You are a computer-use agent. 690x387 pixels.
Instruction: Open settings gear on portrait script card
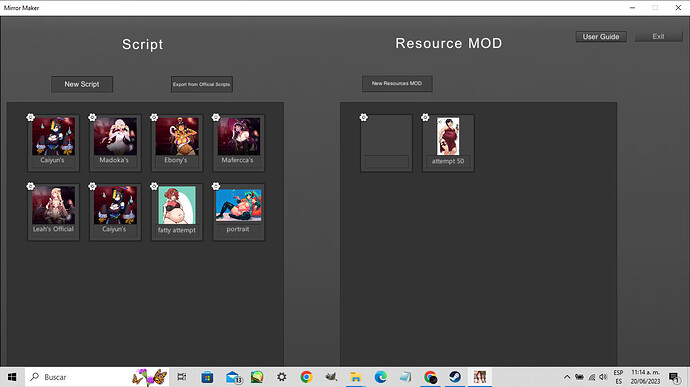(x=216, y=186)
